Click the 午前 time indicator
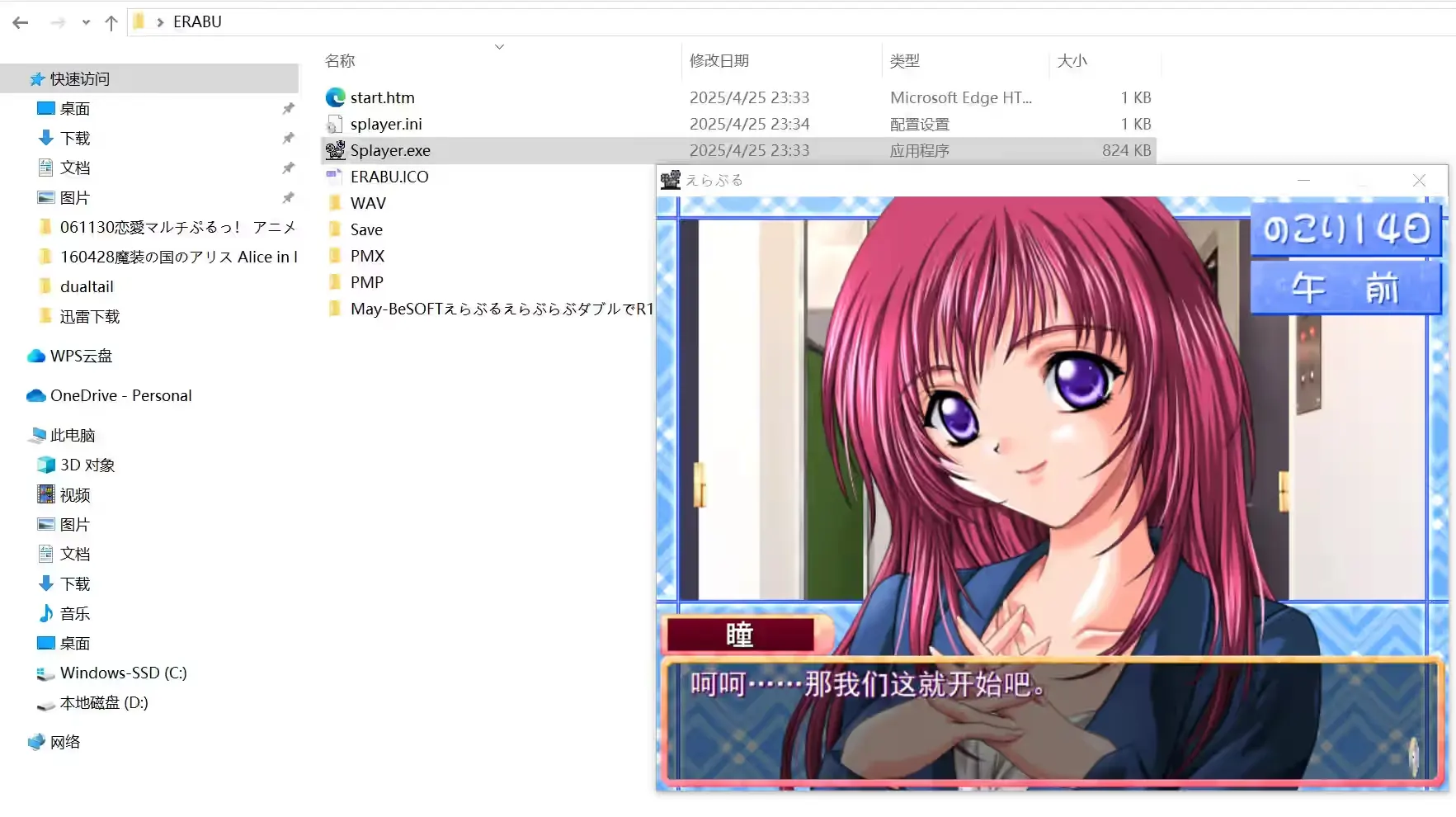 [1346, 289]
